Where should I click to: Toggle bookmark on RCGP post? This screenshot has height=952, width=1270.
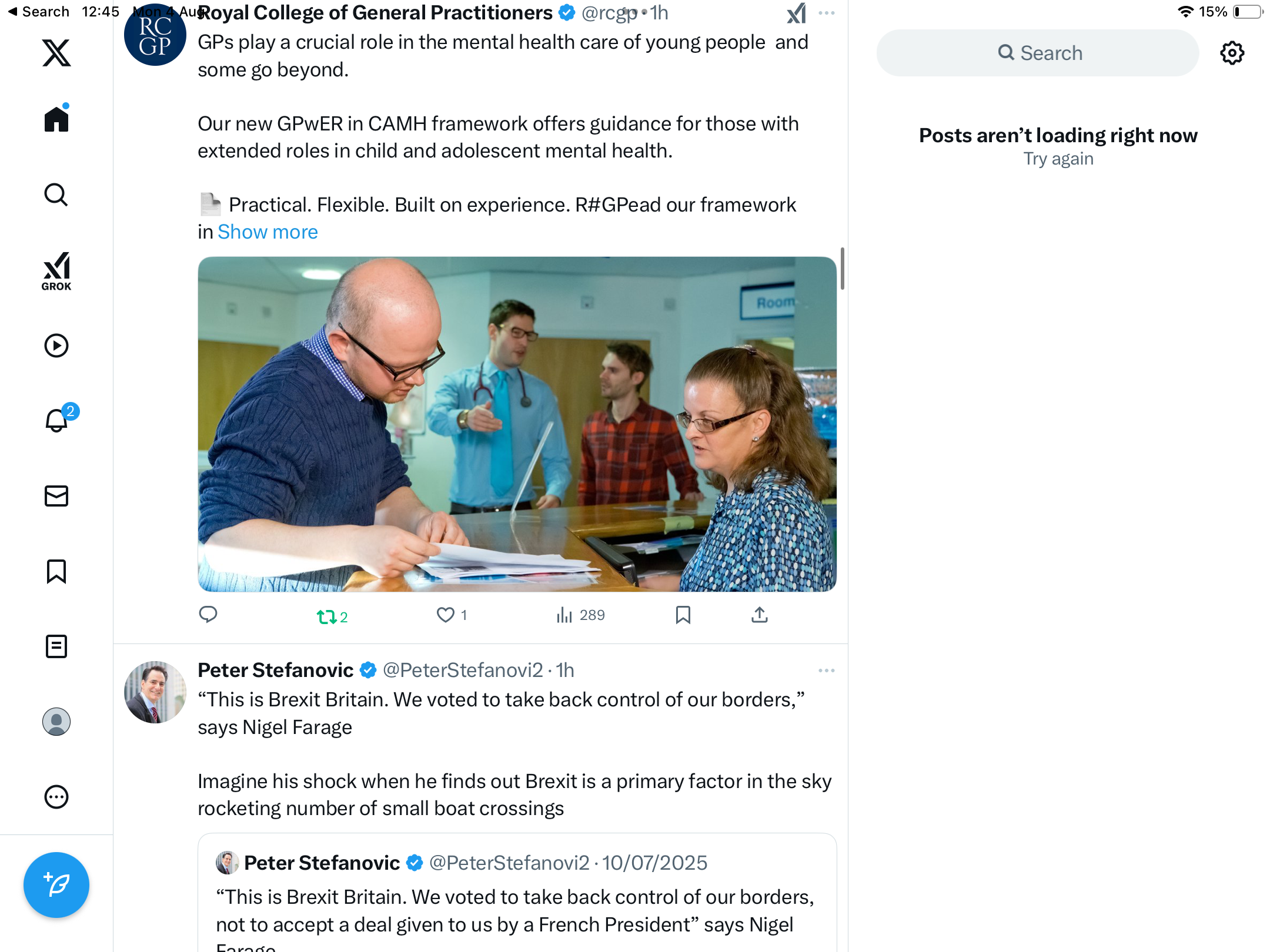683,615
